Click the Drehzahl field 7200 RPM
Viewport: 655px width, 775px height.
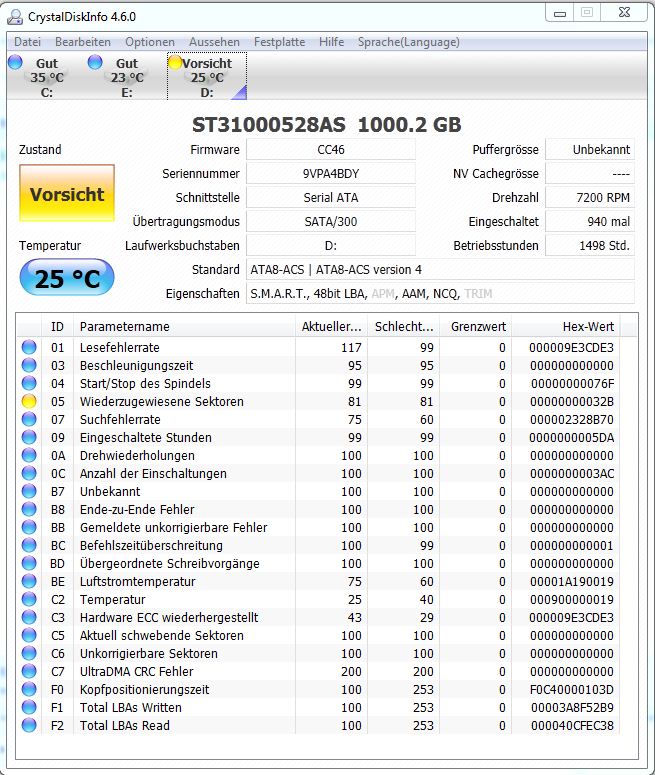590,197
